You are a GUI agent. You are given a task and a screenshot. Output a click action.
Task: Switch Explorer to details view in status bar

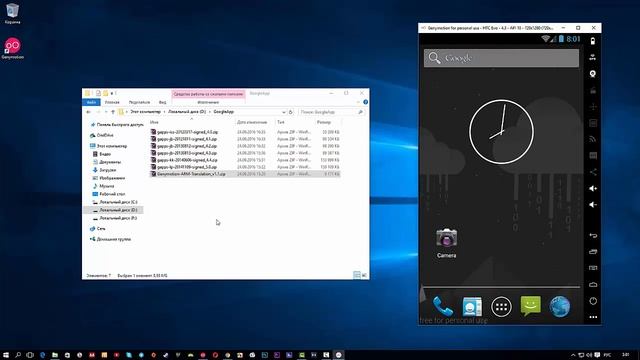click(356, 275)
